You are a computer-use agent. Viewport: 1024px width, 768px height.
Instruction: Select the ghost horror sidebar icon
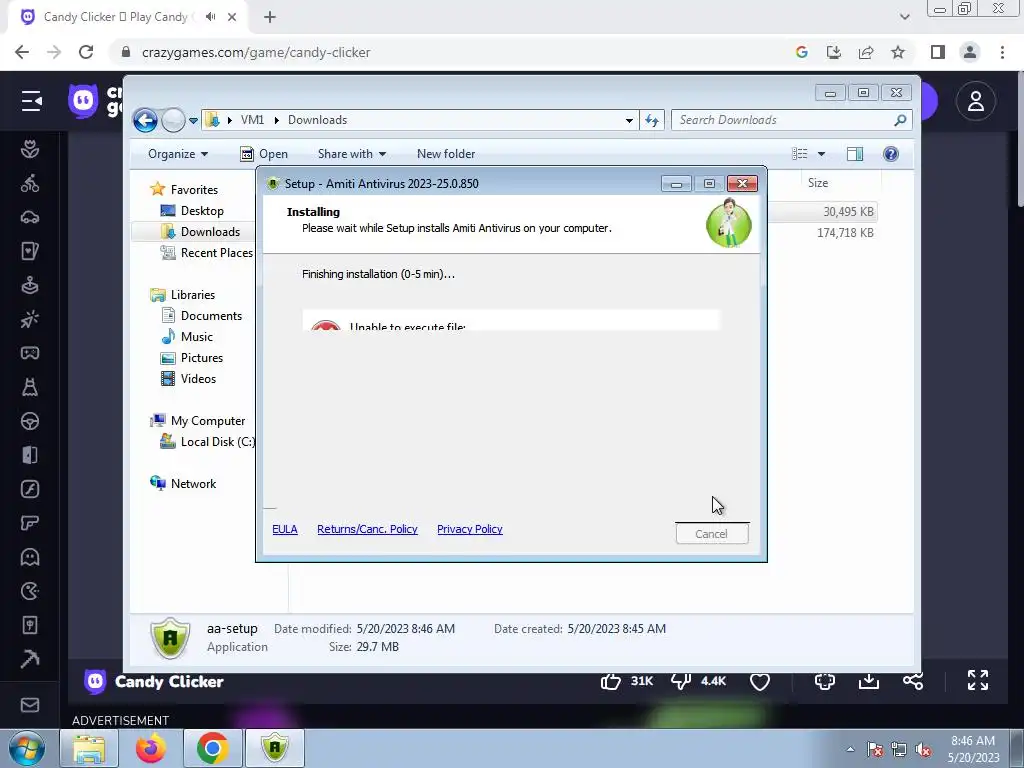29,557
